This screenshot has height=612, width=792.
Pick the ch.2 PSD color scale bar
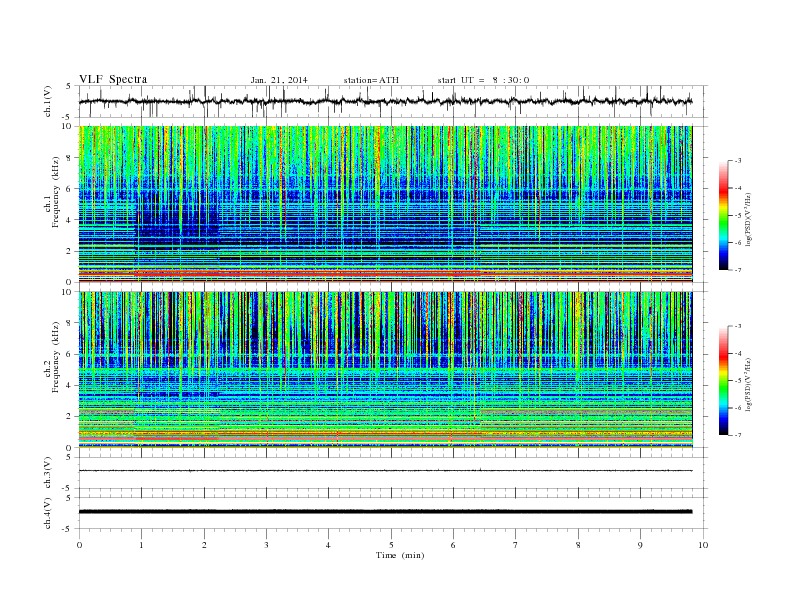[x=723, y=380]
